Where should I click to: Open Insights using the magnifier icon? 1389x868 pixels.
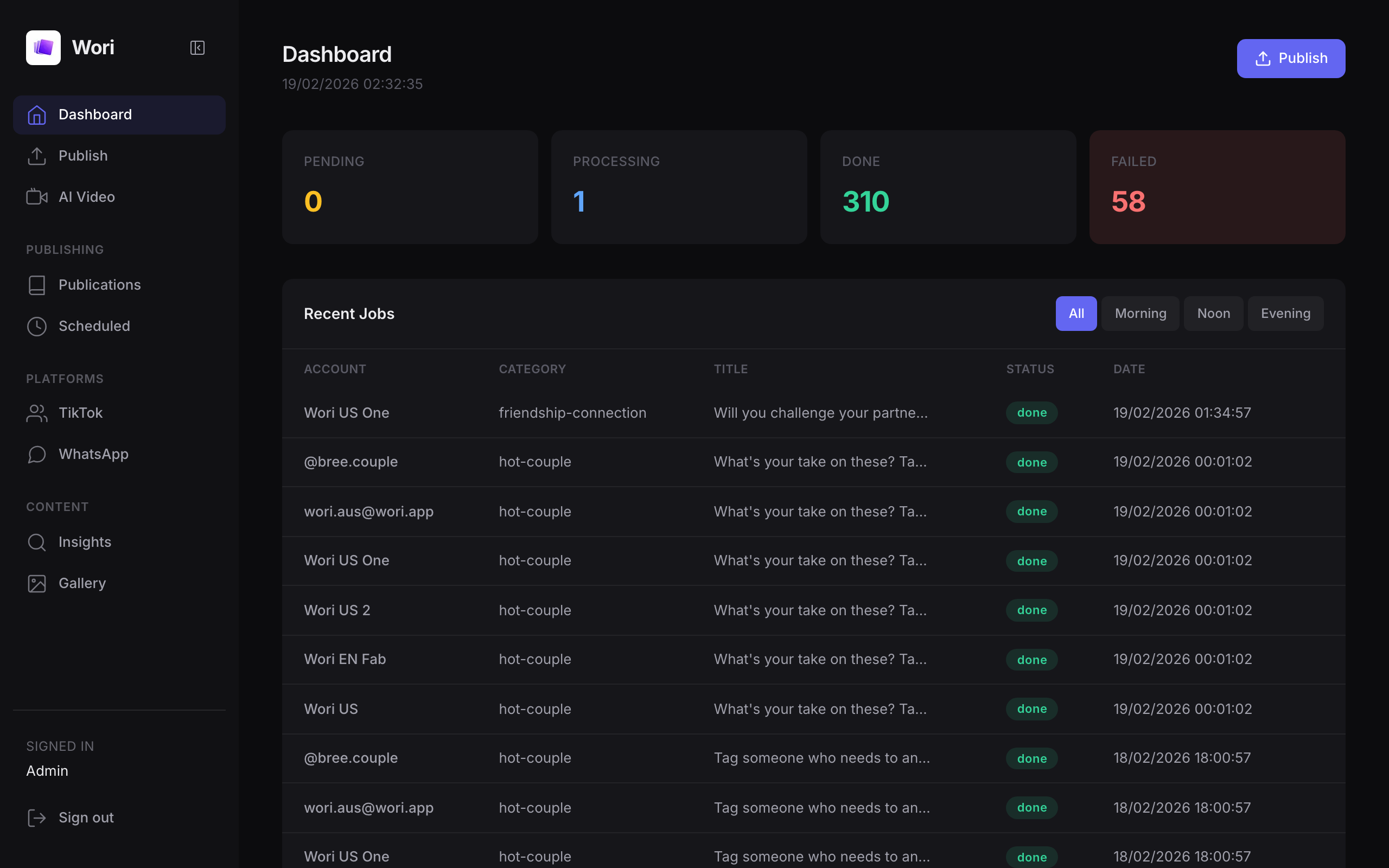click(x=37, y=542)
